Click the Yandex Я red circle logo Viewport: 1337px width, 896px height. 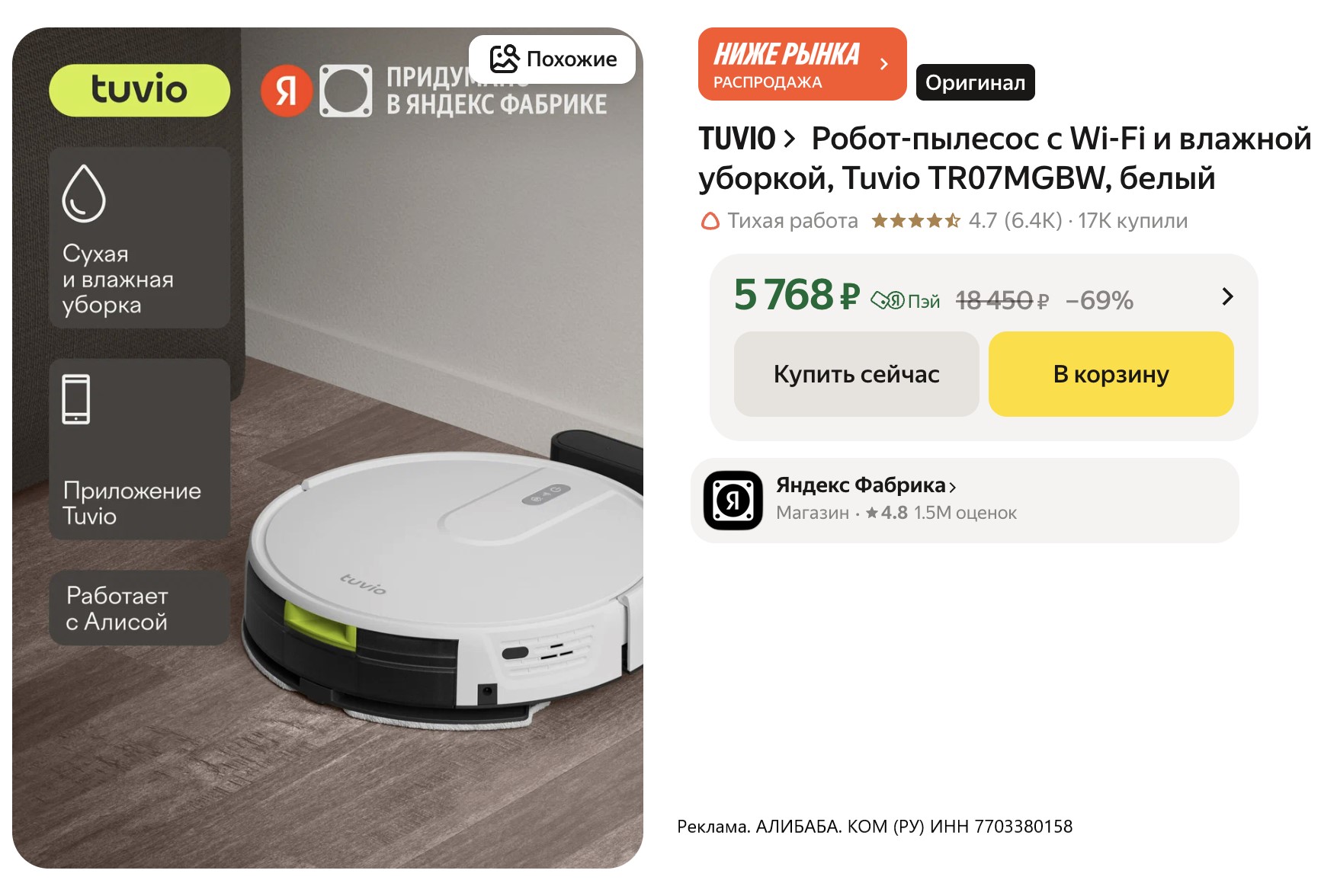pyautogui.click(x=287, y=91)
